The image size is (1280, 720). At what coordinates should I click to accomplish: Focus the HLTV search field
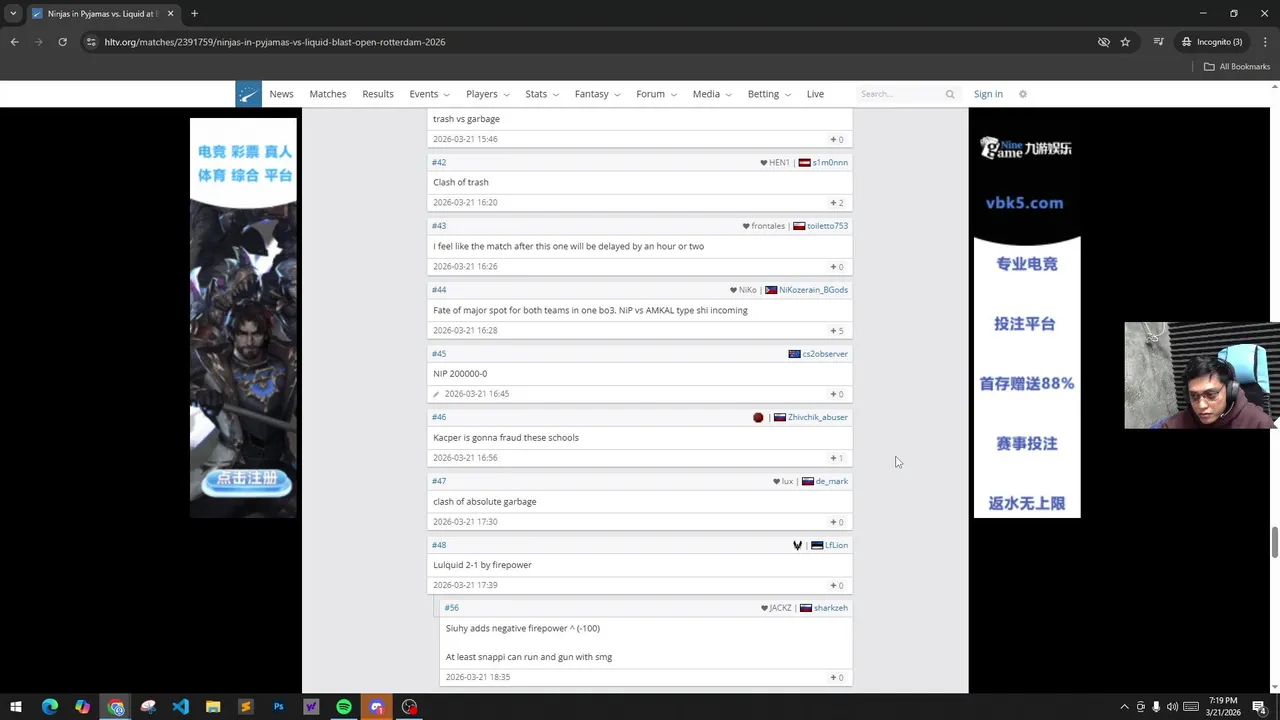tap(900, 94)
